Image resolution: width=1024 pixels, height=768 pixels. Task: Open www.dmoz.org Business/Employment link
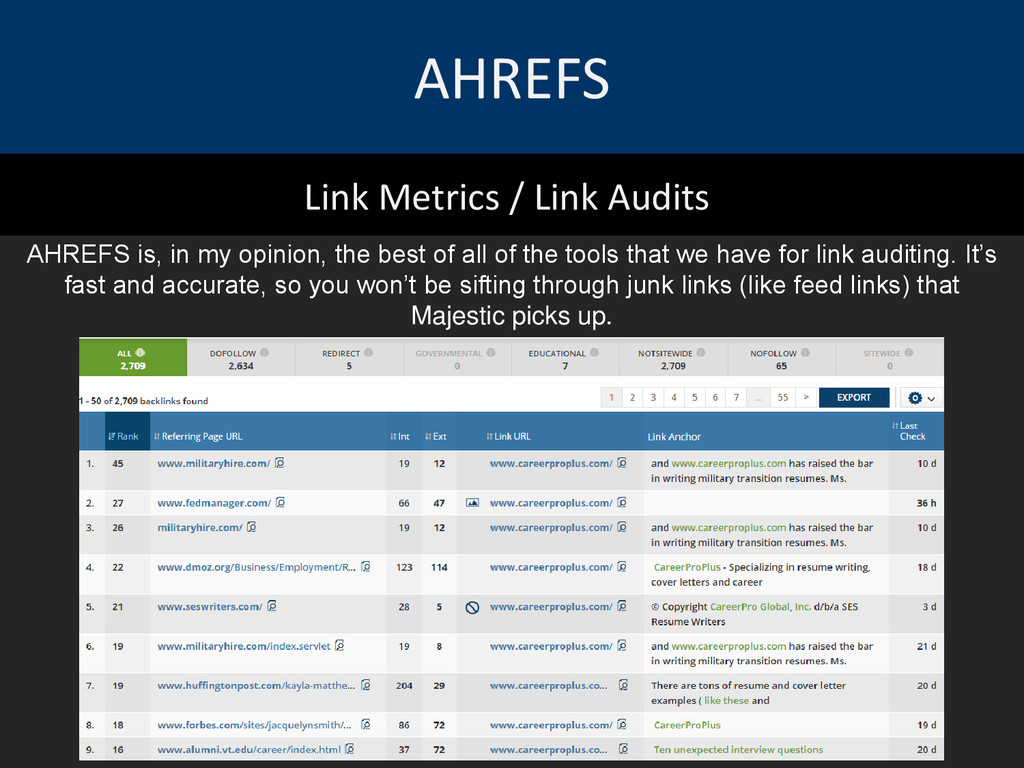[x=257, y=568]
